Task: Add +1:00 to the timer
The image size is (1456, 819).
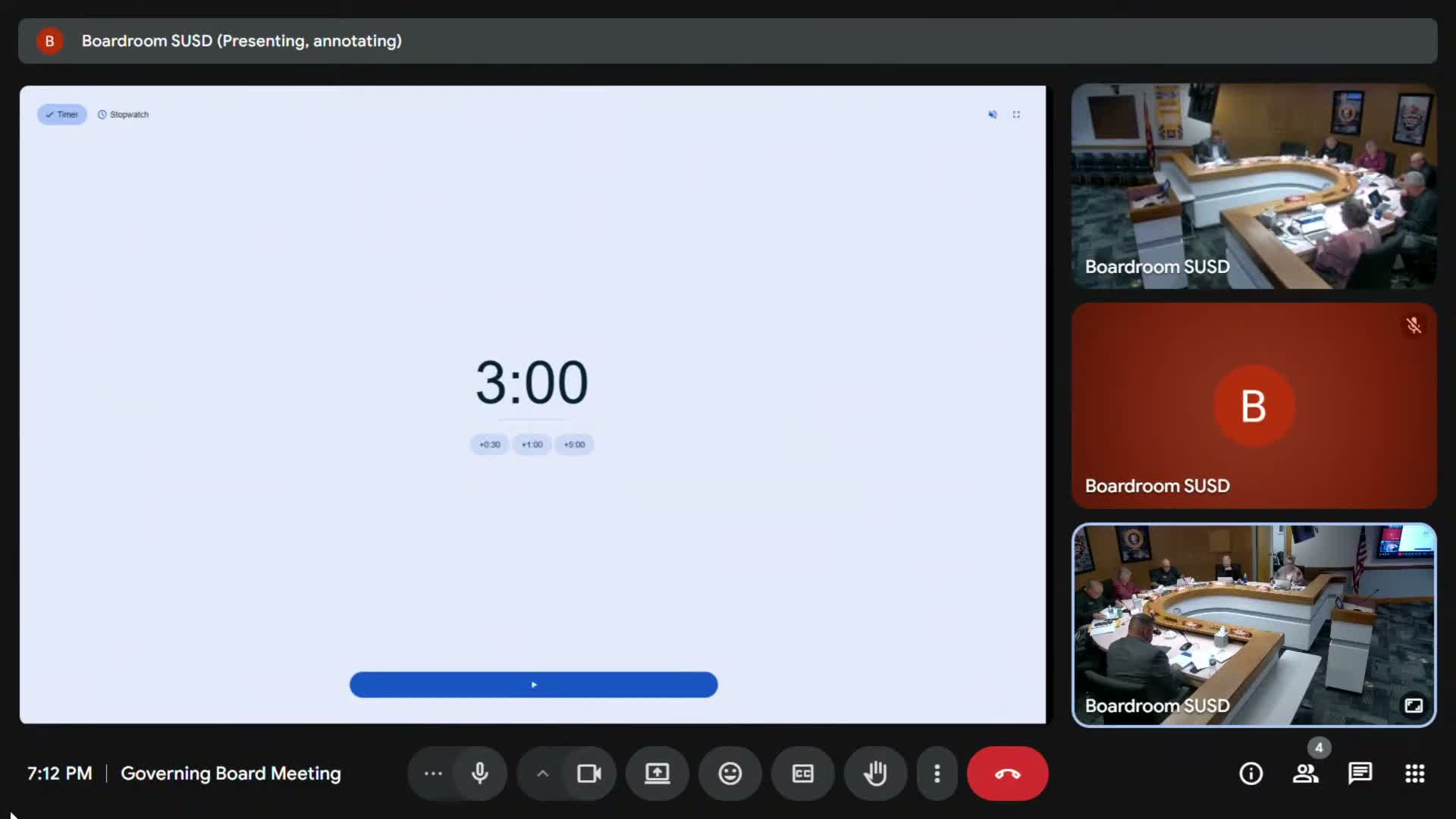Action: [532, 444]
